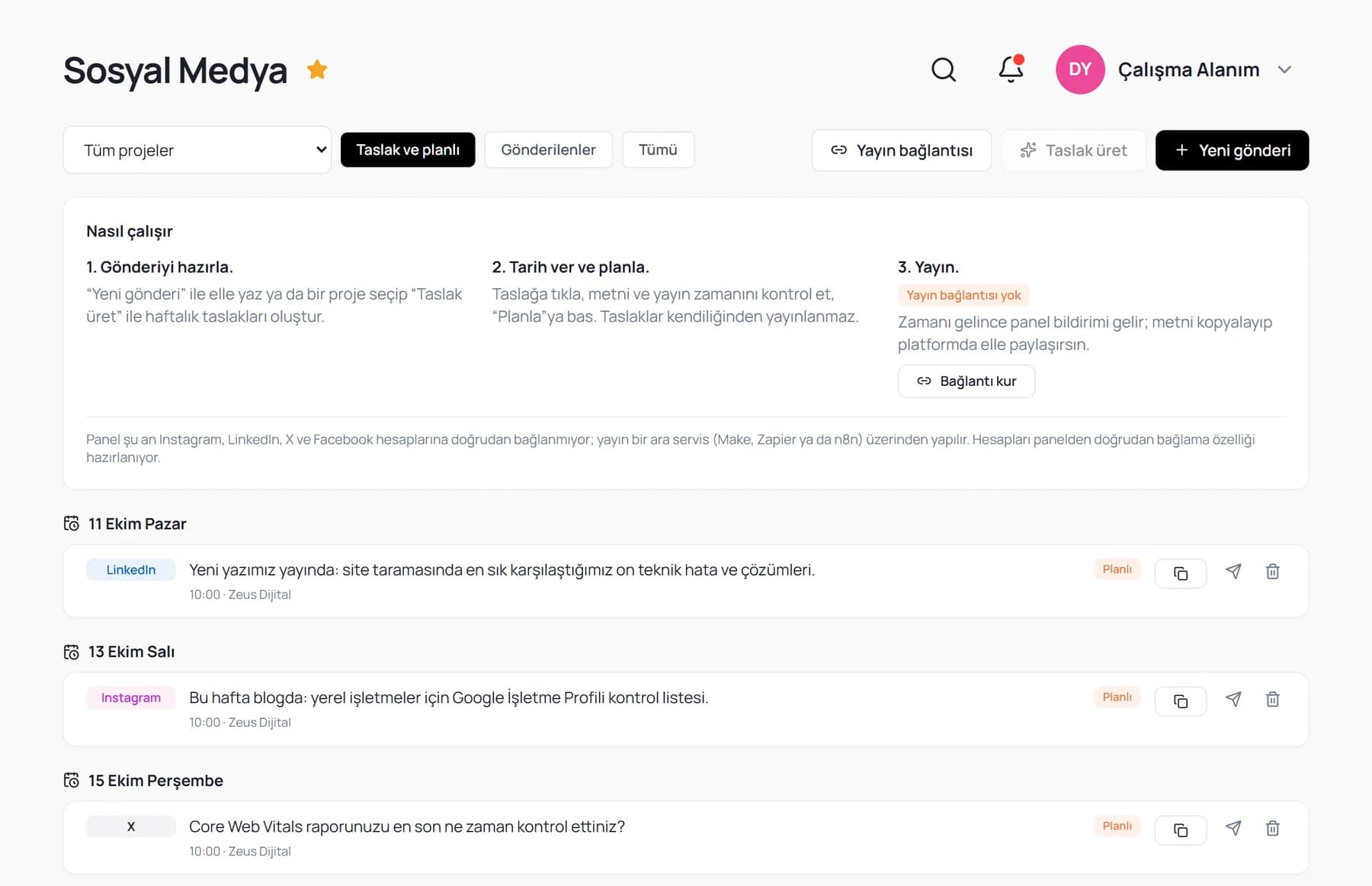Click calendar icon beside 15 Ekim Perşembe

[x=72, y=781]
